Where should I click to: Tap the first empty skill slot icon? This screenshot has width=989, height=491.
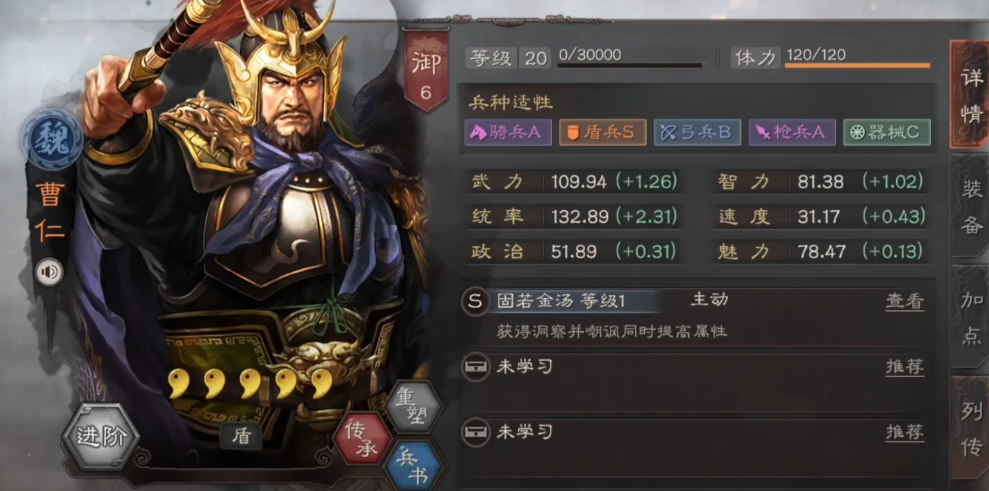point(475,367)
